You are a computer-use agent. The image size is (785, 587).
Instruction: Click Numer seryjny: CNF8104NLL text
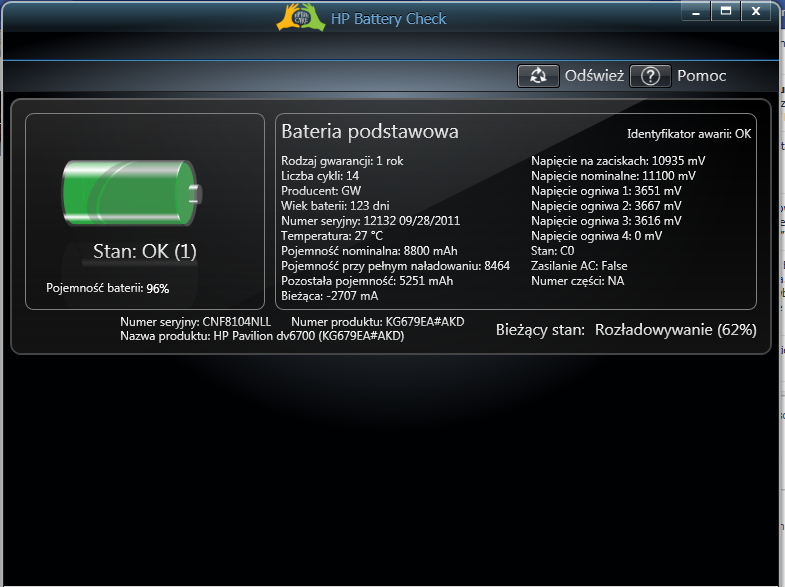195,322
